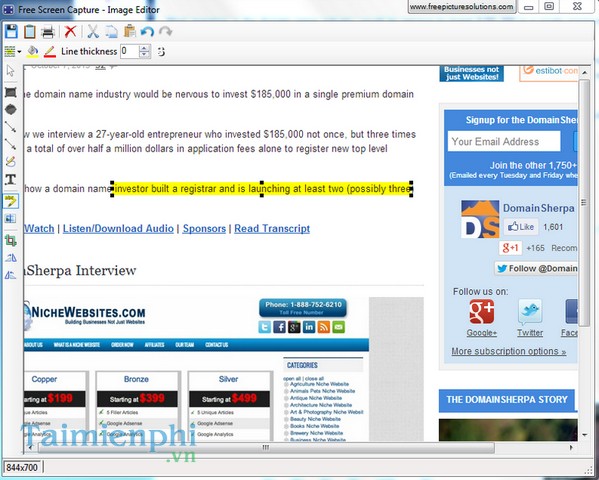The image size is (599, 480).
Task: Select the filled rectangle tool
Action: (x=11, y=92)
